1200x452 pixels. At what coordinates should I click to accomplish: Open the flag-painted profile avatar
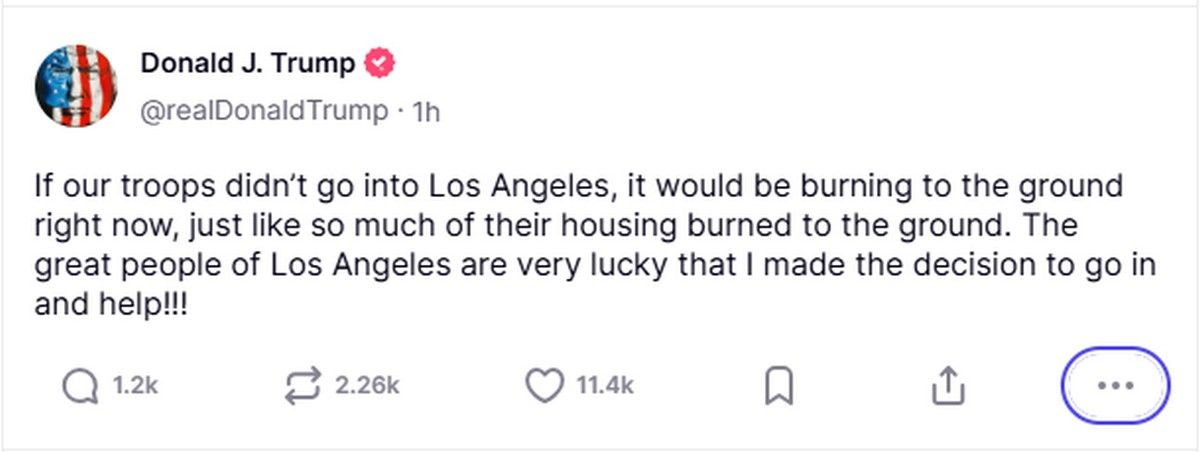pos(76,86)
